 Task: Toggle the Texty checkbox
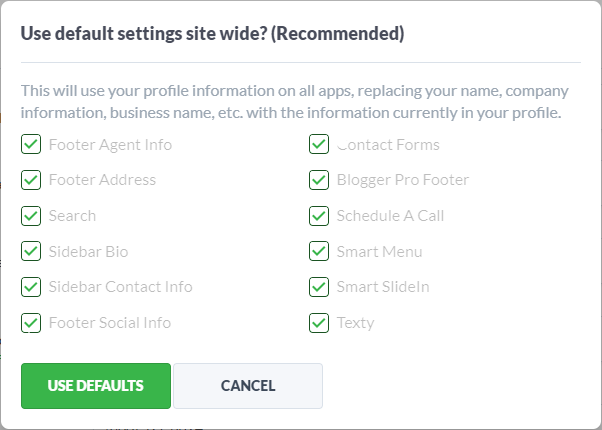[319, 323]
